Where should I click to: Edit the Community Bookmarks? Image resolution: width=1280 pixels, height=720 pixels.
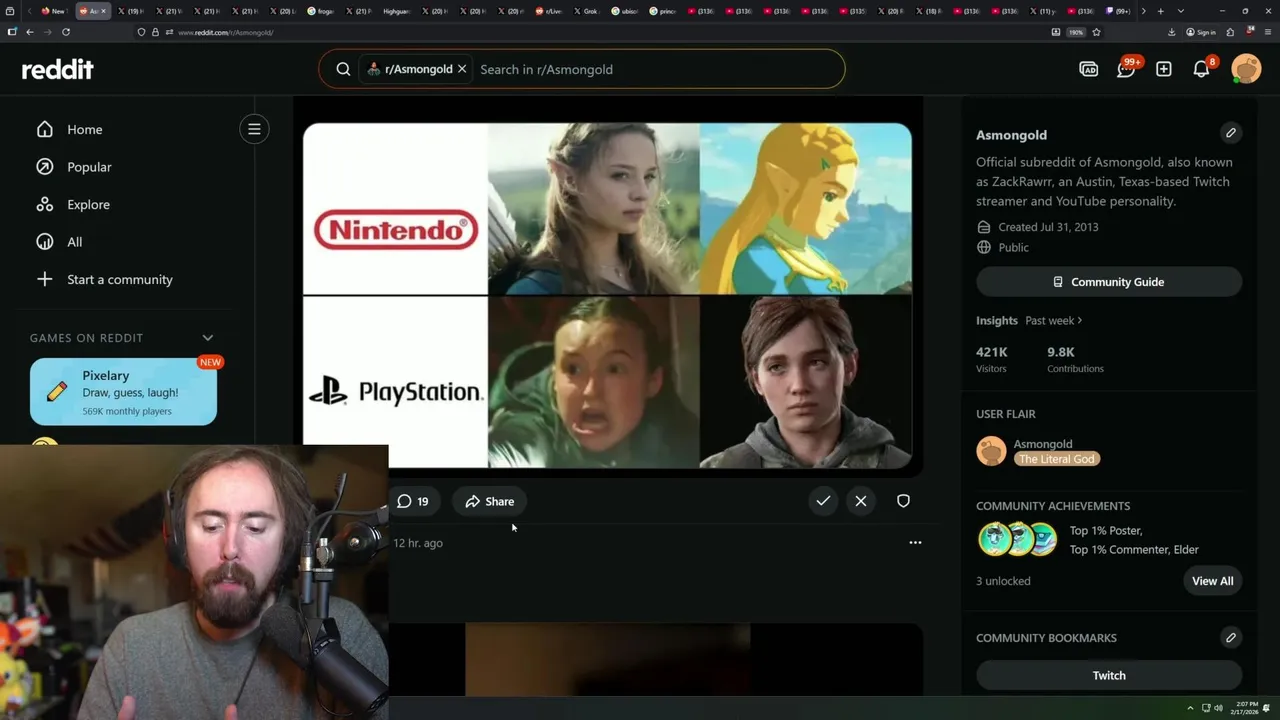(x=1231, y=637)
